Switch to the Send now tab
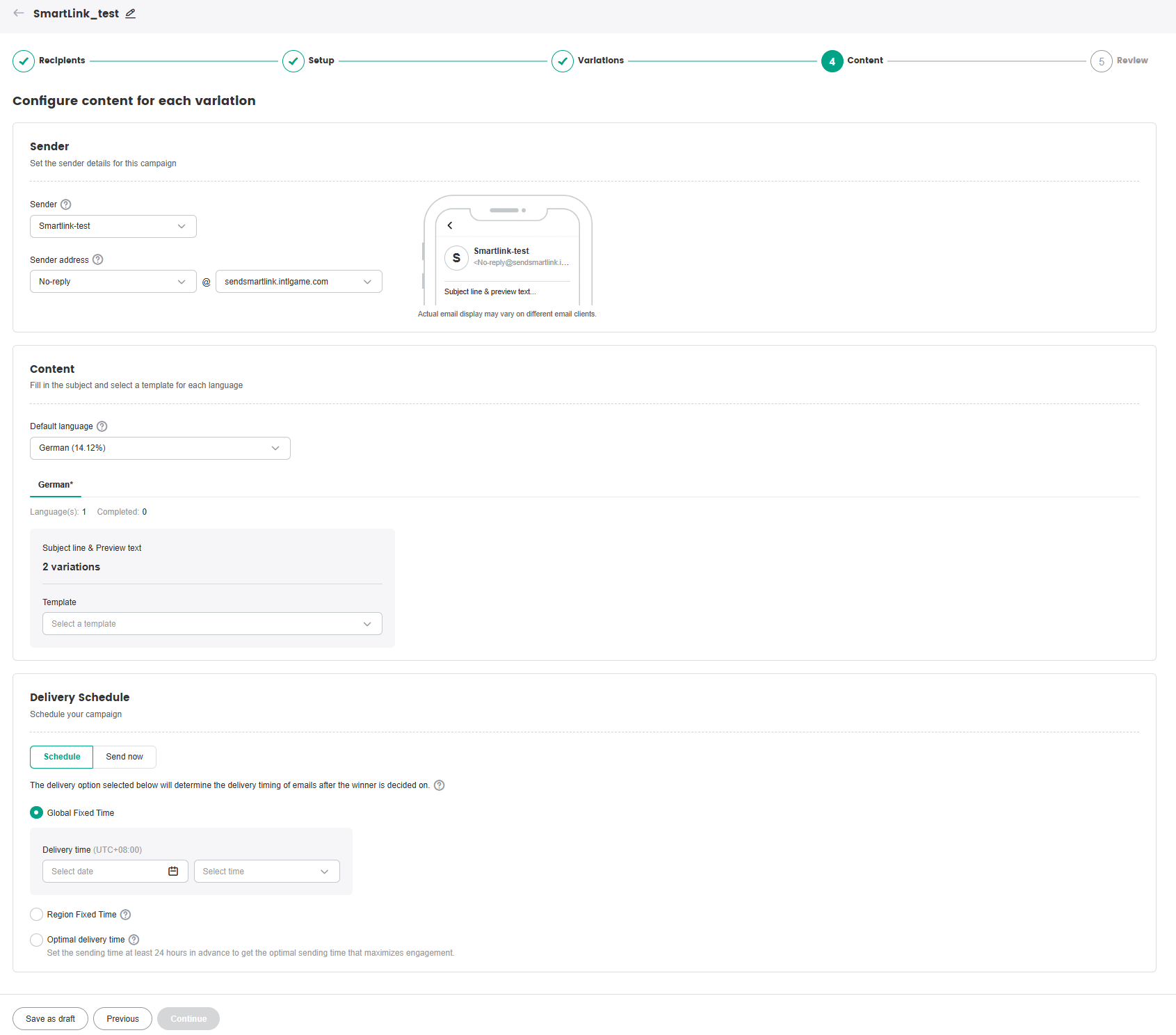Viewport: 1176px width, 1035px height. (124, 757)
